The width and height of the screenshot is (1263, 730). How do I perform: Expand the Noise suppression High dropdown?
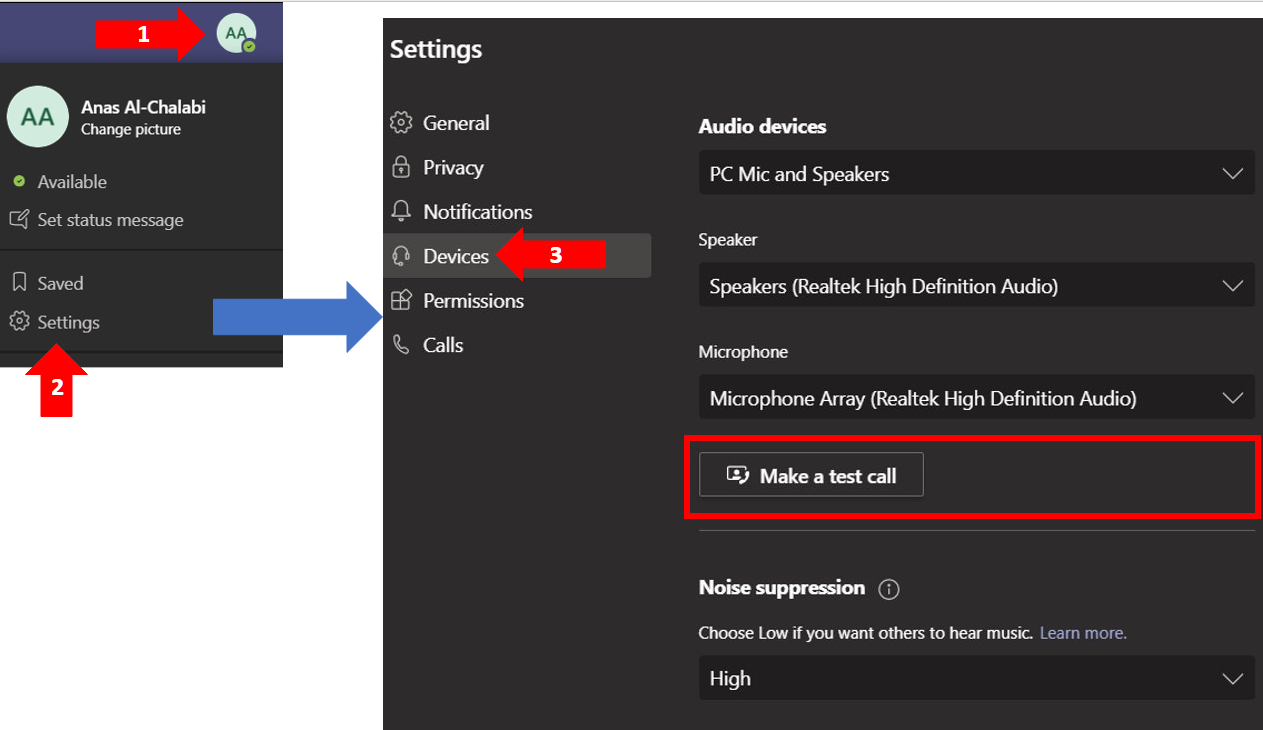point(976,678)
